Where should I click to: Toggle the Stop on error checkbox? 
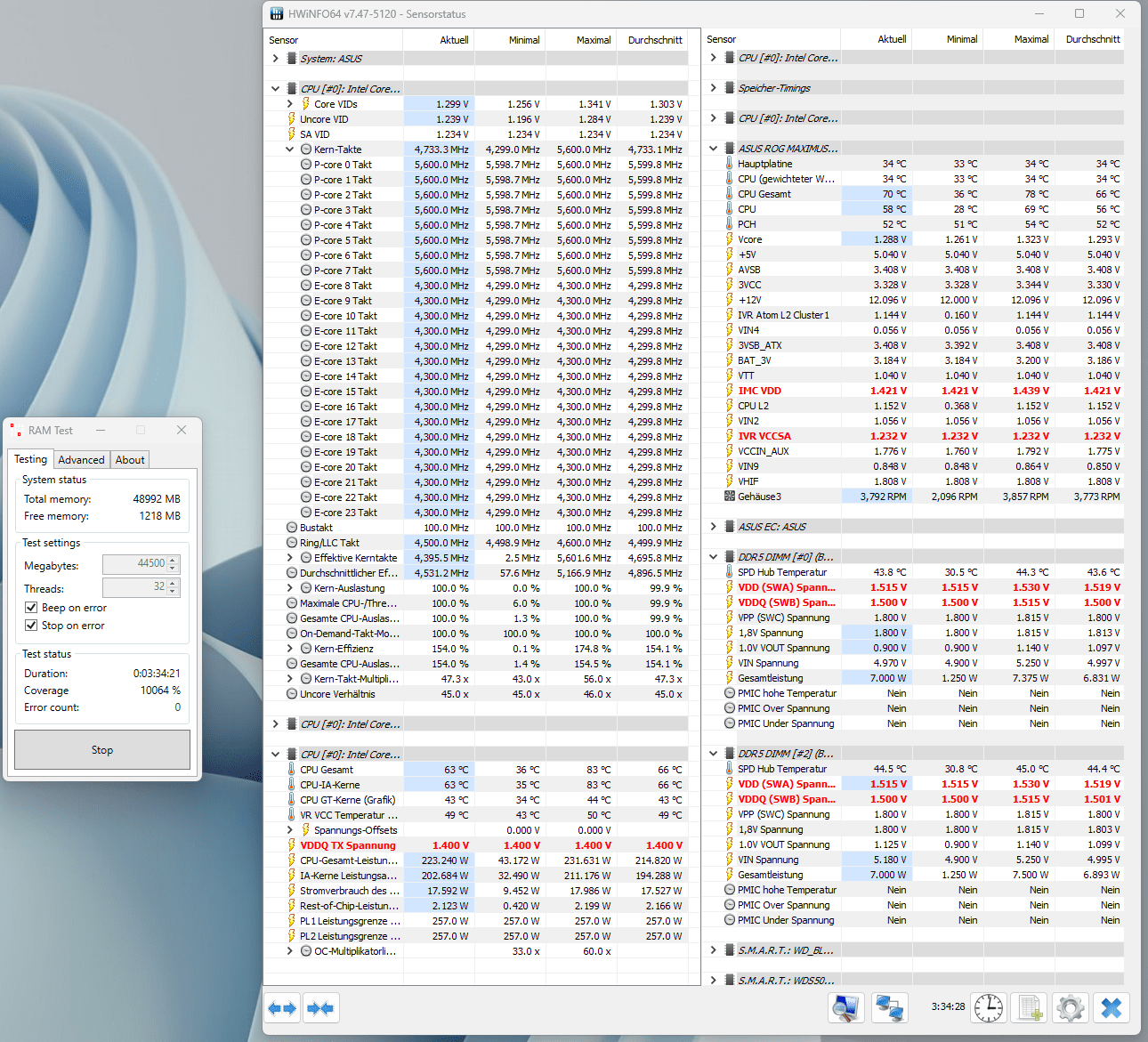pos(31,626)
